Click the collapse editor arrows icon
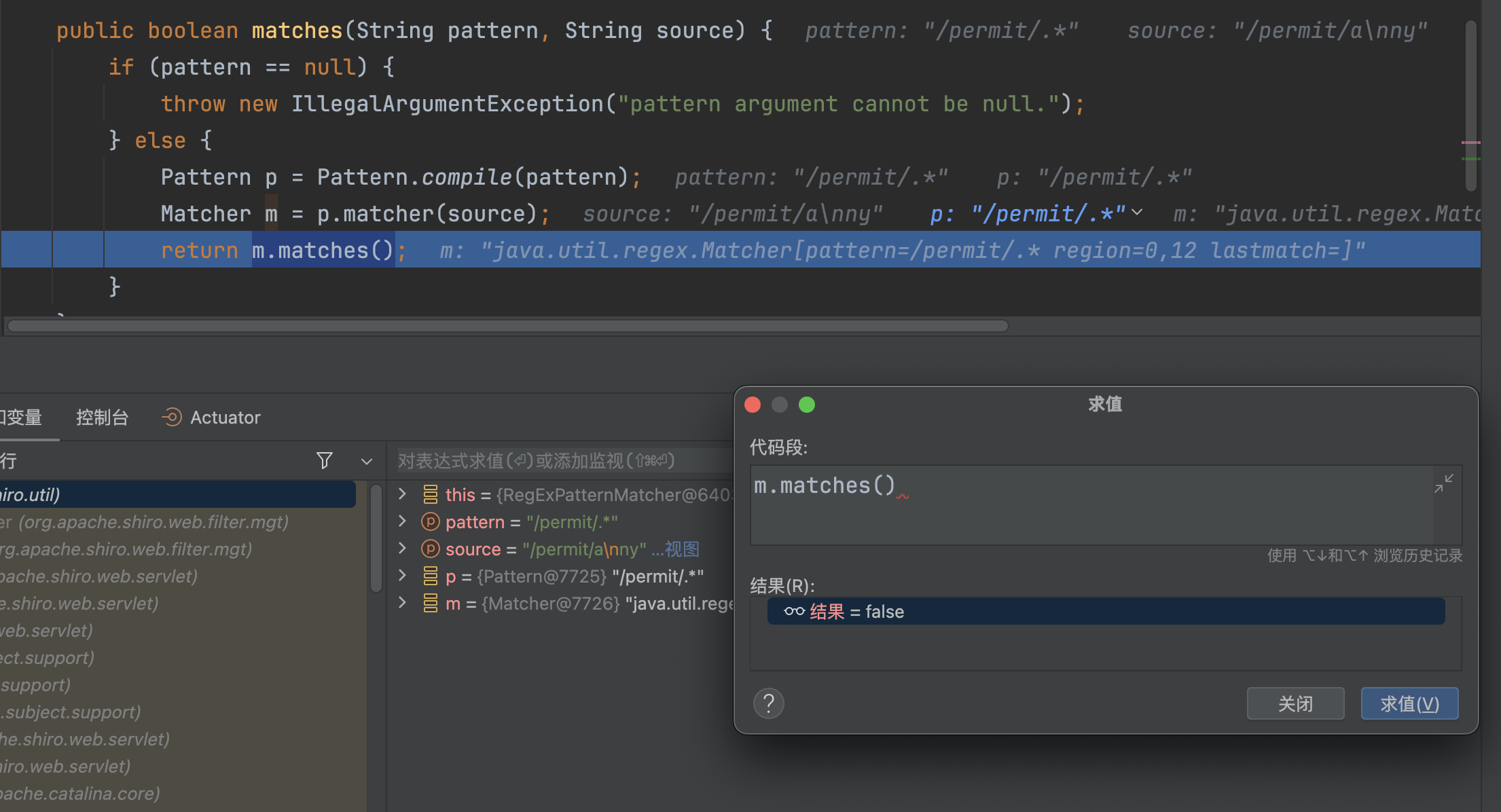The height and width of the screenshot is (812, 1501). (1444, 483)
